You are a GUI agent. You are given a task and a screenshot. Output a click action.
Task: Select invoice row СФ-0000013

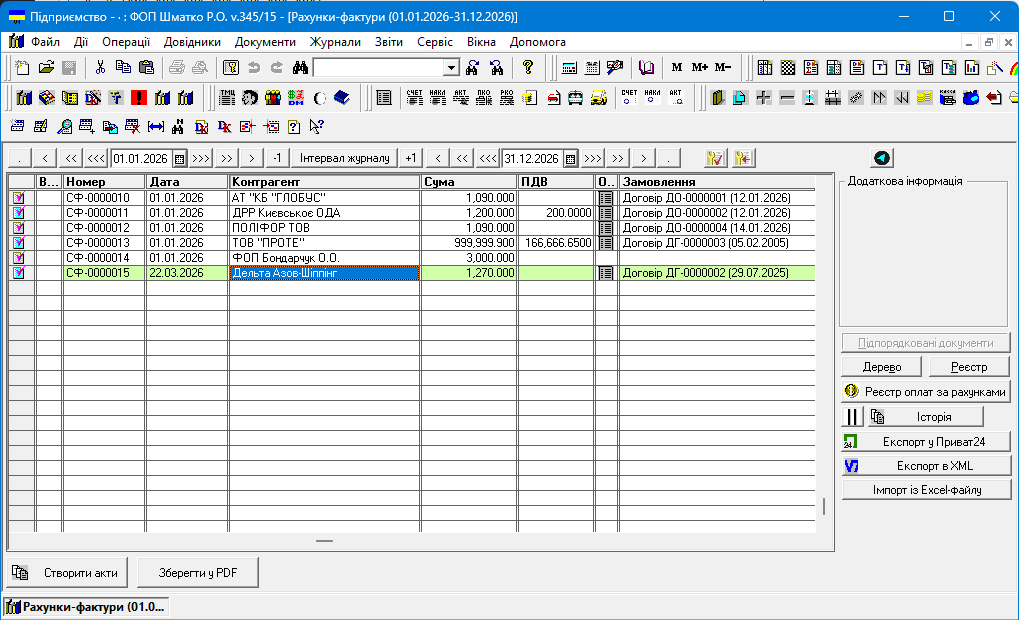click(97, 243)
